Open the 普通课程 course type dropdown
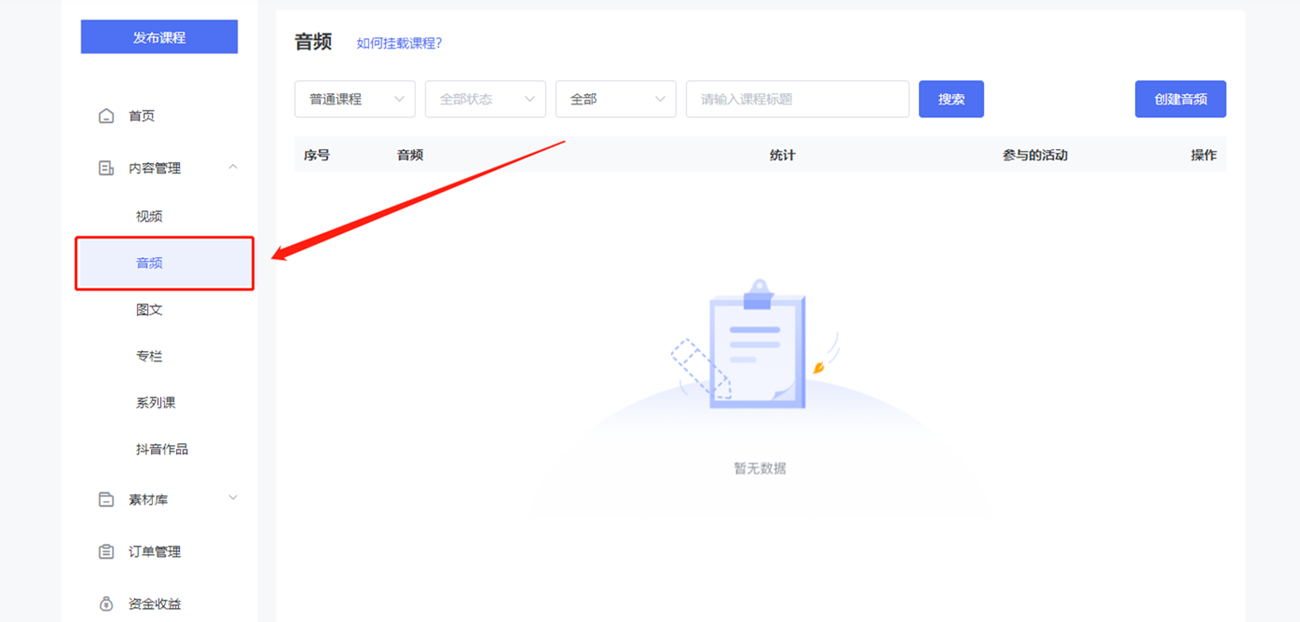This screenshot has height=622, width=1300. 354,99
